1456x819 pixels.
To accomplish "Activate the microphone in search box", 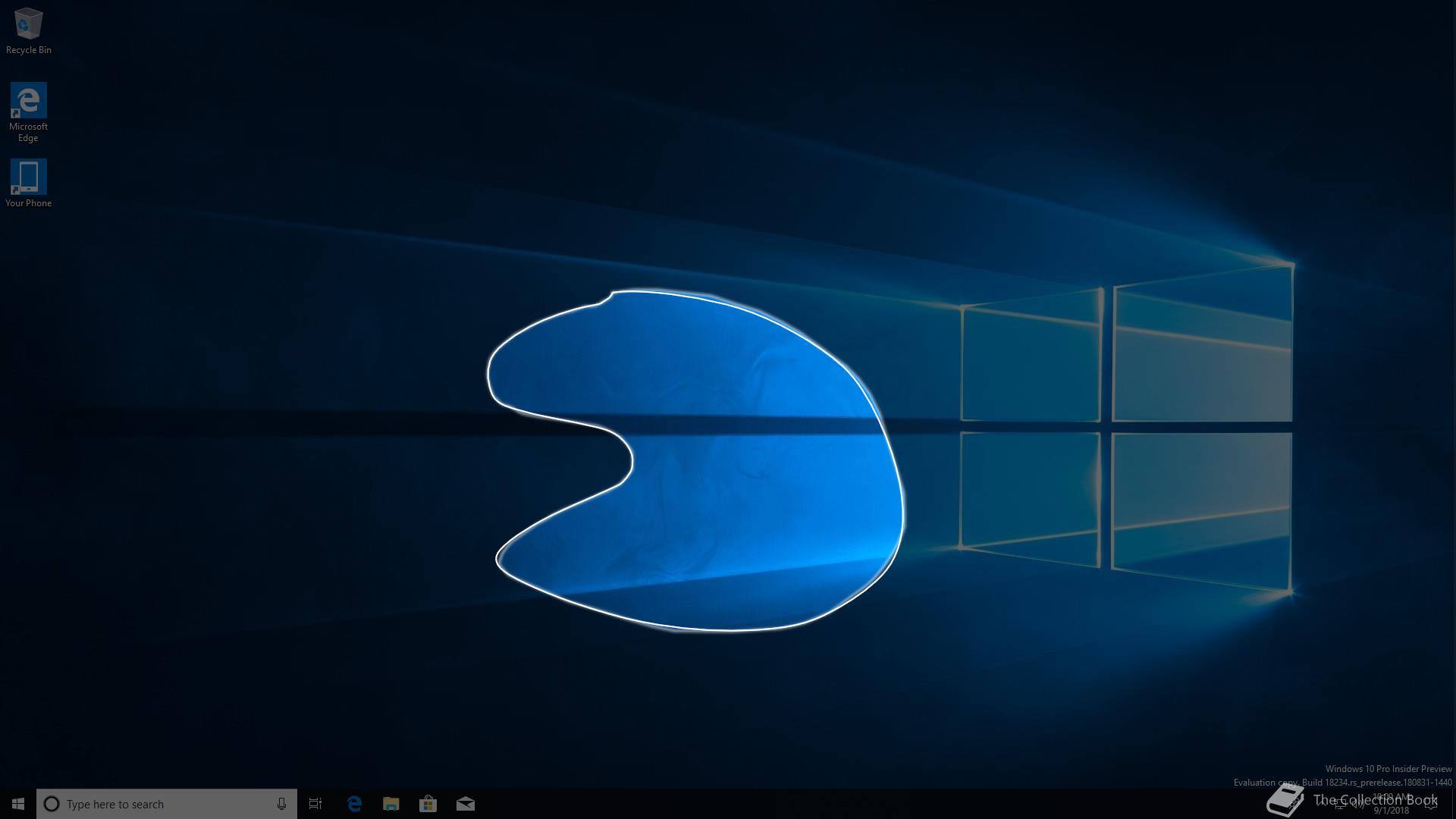I will click(x=281, y=804).
